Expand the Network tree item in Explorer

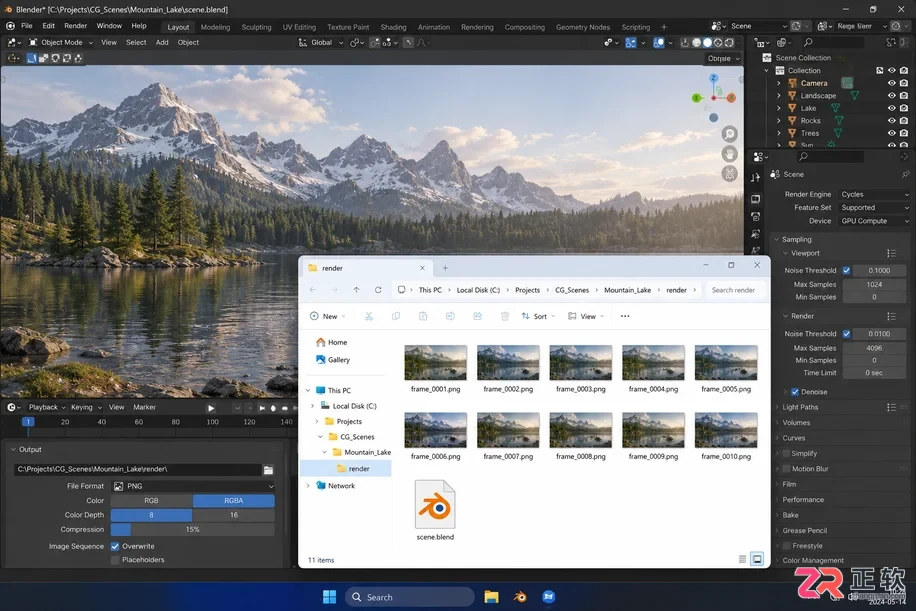pyautogui.click(x=308, y=485)
